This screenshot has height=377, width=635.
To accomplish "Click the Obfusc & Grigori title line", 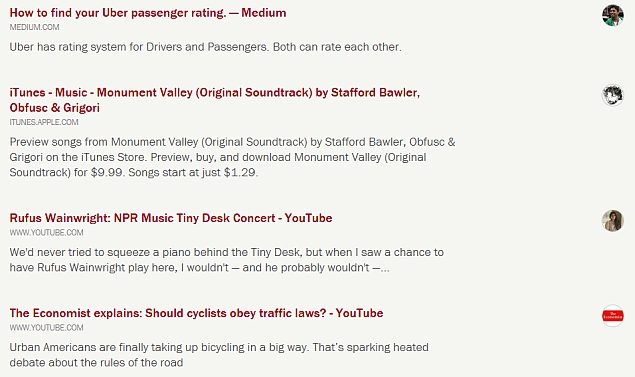I will coord(55,108).
